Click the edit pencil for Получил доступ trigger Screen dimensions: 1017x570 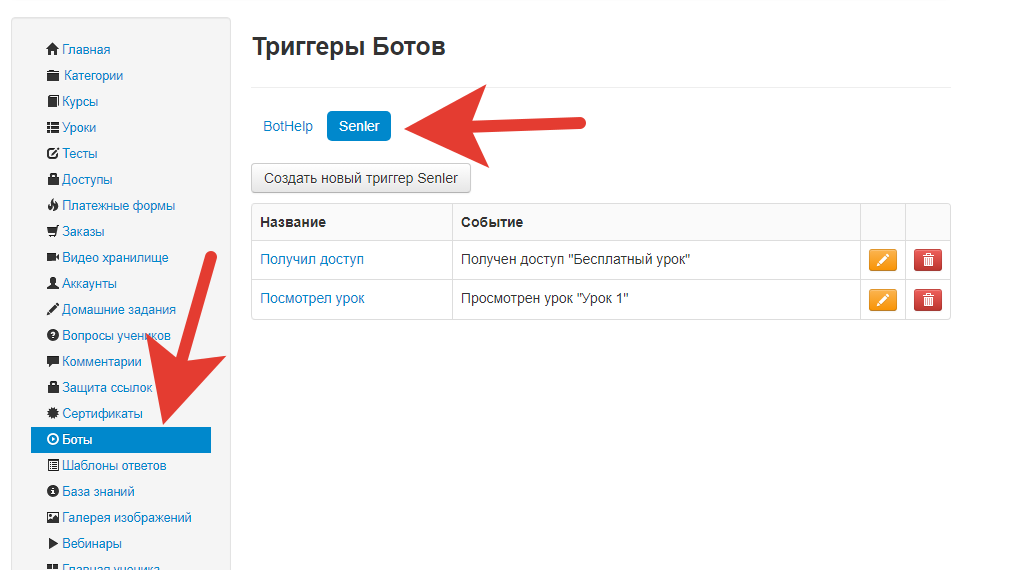pos(882,260)
